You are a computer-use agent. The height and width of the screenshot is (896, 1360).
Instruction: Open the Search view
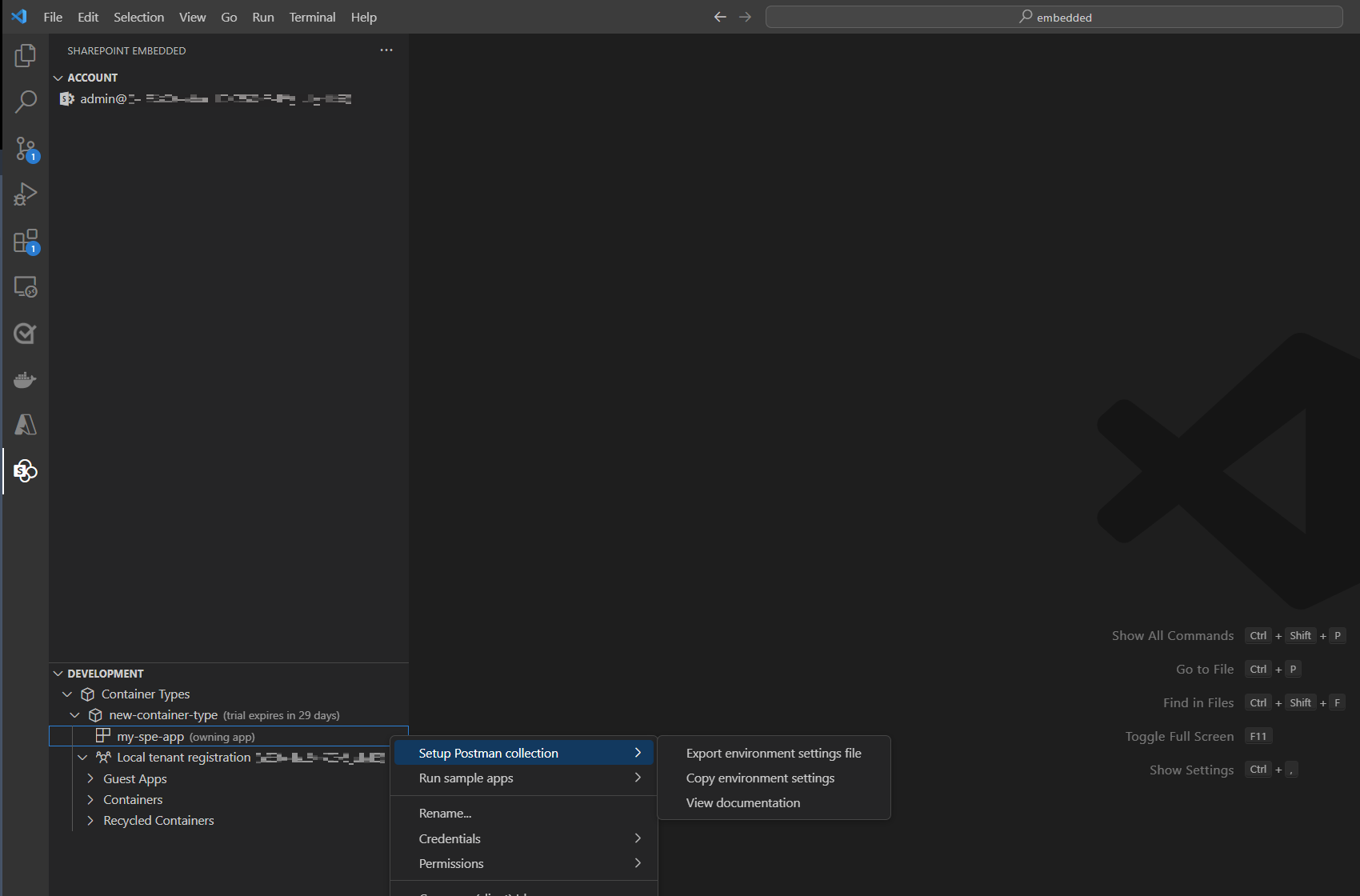(25, 101)
